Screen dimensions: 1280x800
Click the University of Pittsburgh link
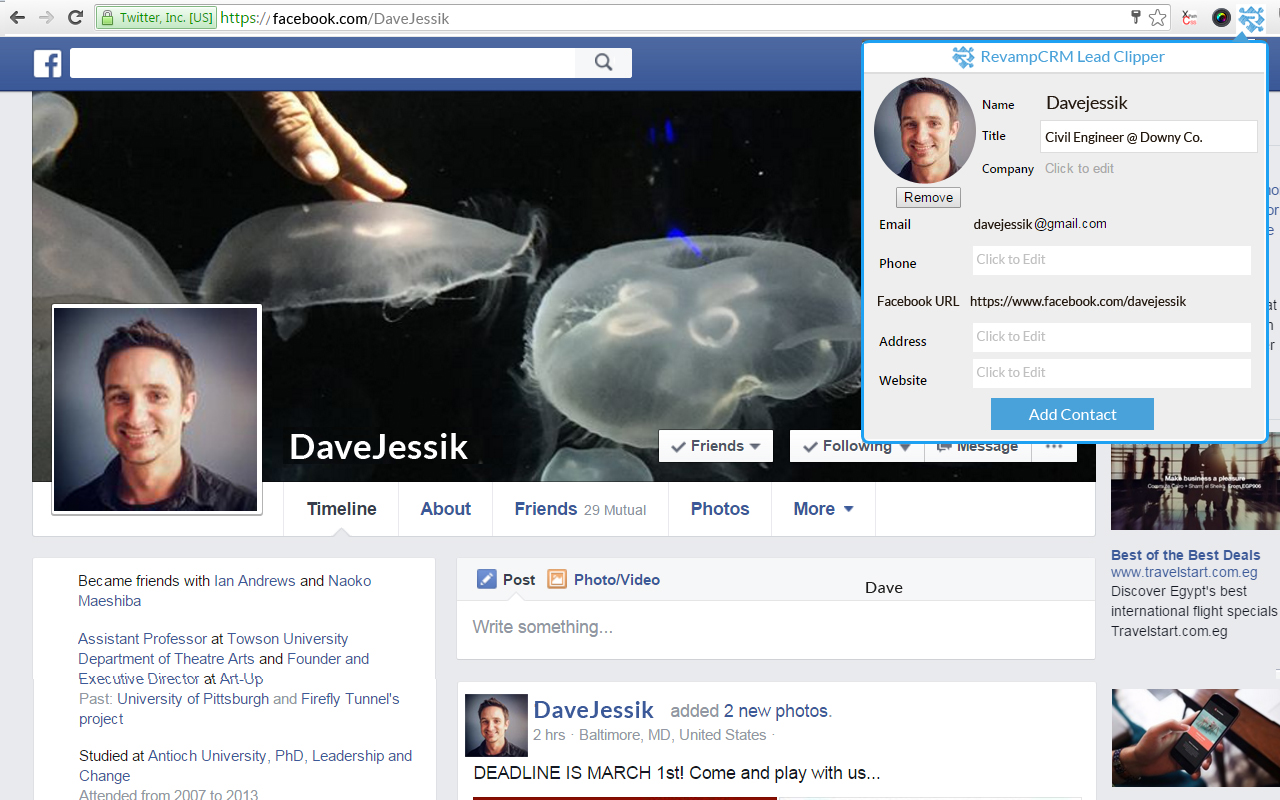193,699
